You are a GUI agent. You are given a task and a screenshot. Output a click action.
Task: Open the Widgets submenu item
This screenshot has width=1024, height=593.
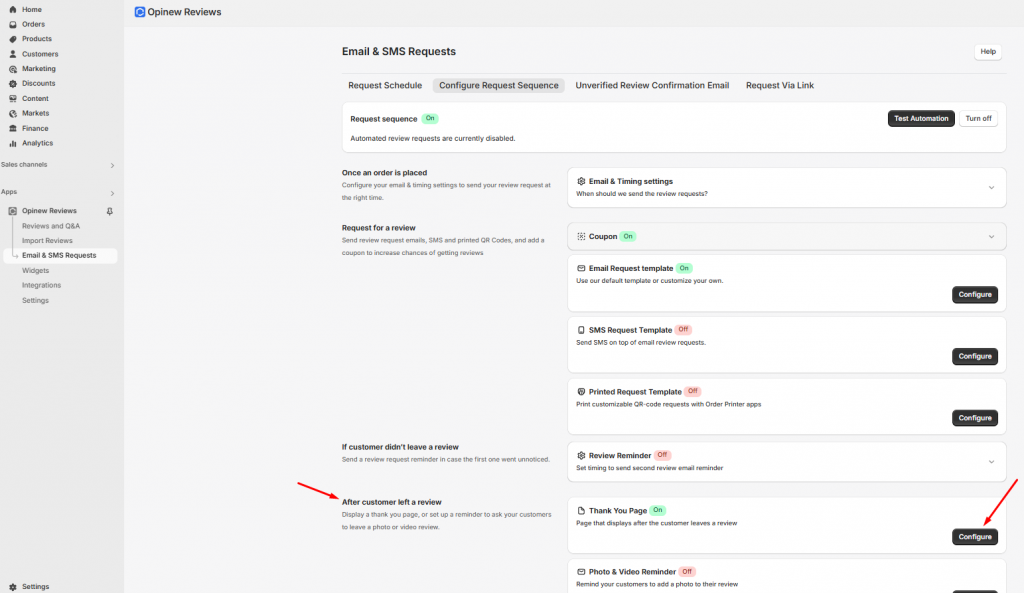pos(35,270)
